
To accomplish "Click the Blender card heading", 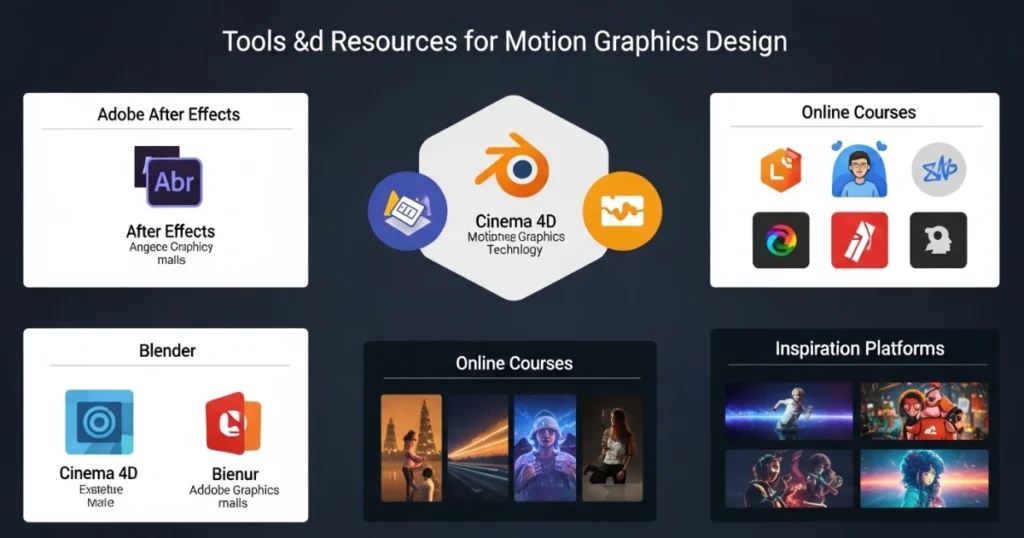I will tap(167, 351).
